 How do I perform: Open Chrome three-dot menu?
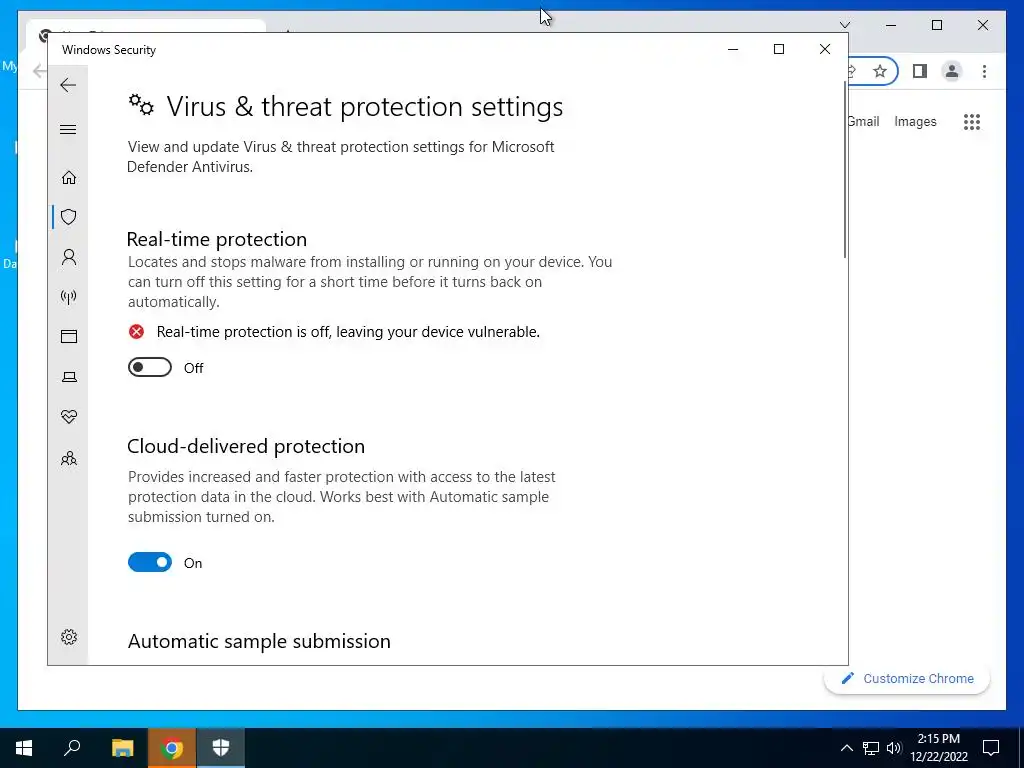(984, 71)
